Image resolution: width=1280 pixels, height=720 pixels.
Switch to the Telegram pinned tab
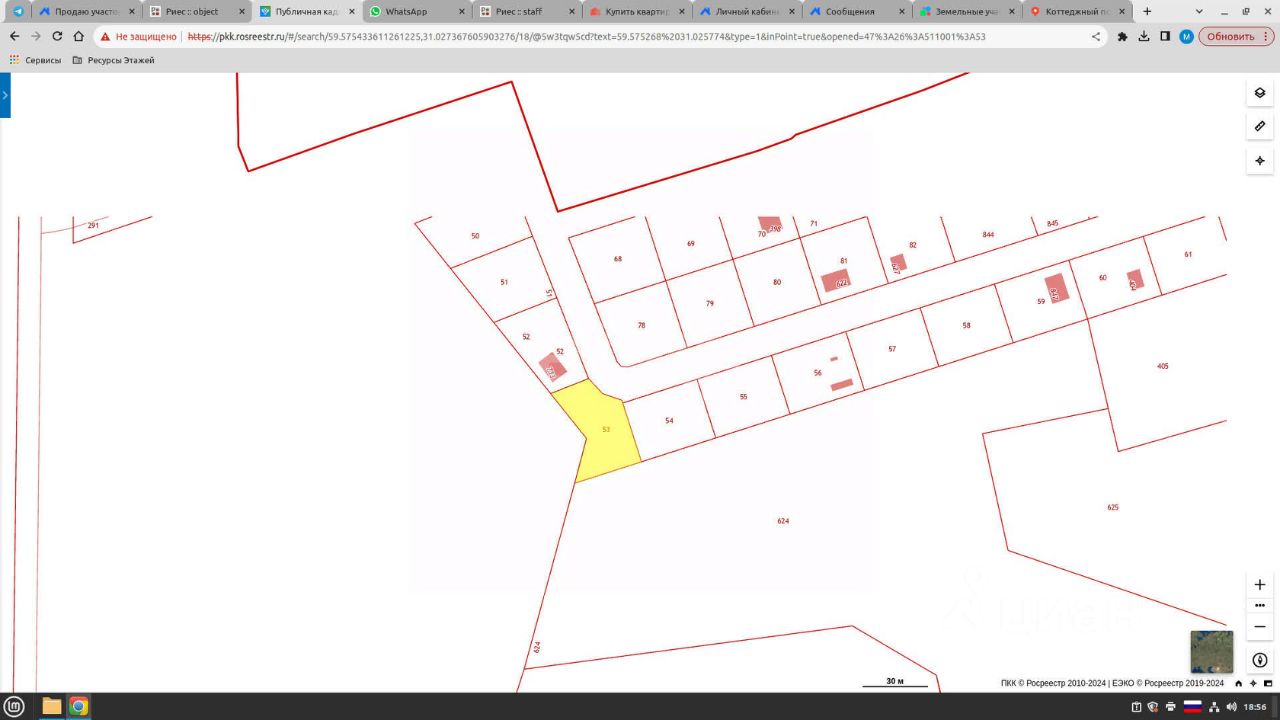(18, 12)
